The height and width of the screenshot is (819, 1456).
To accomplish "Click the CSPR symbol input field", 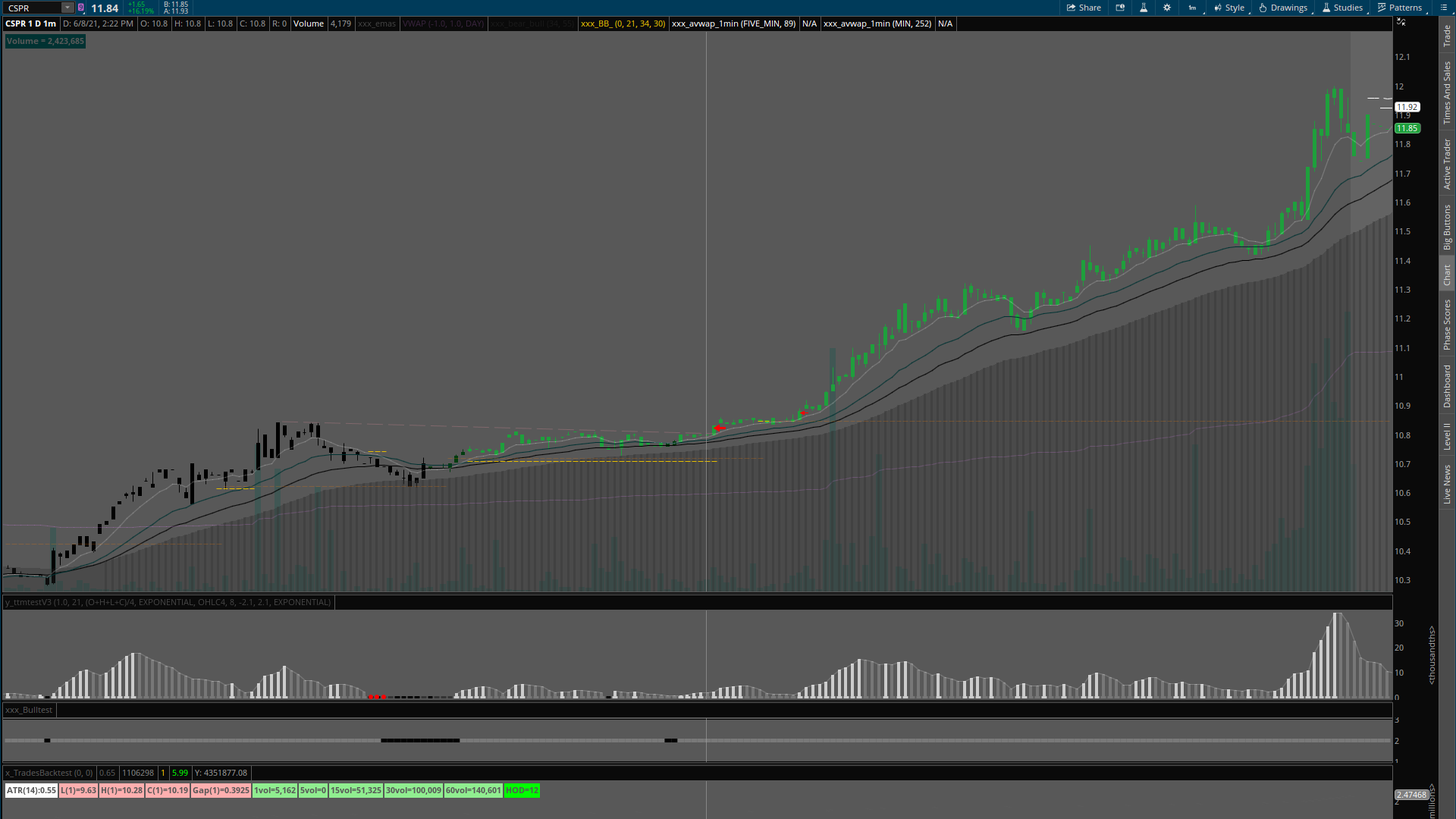I will point(32,8).
